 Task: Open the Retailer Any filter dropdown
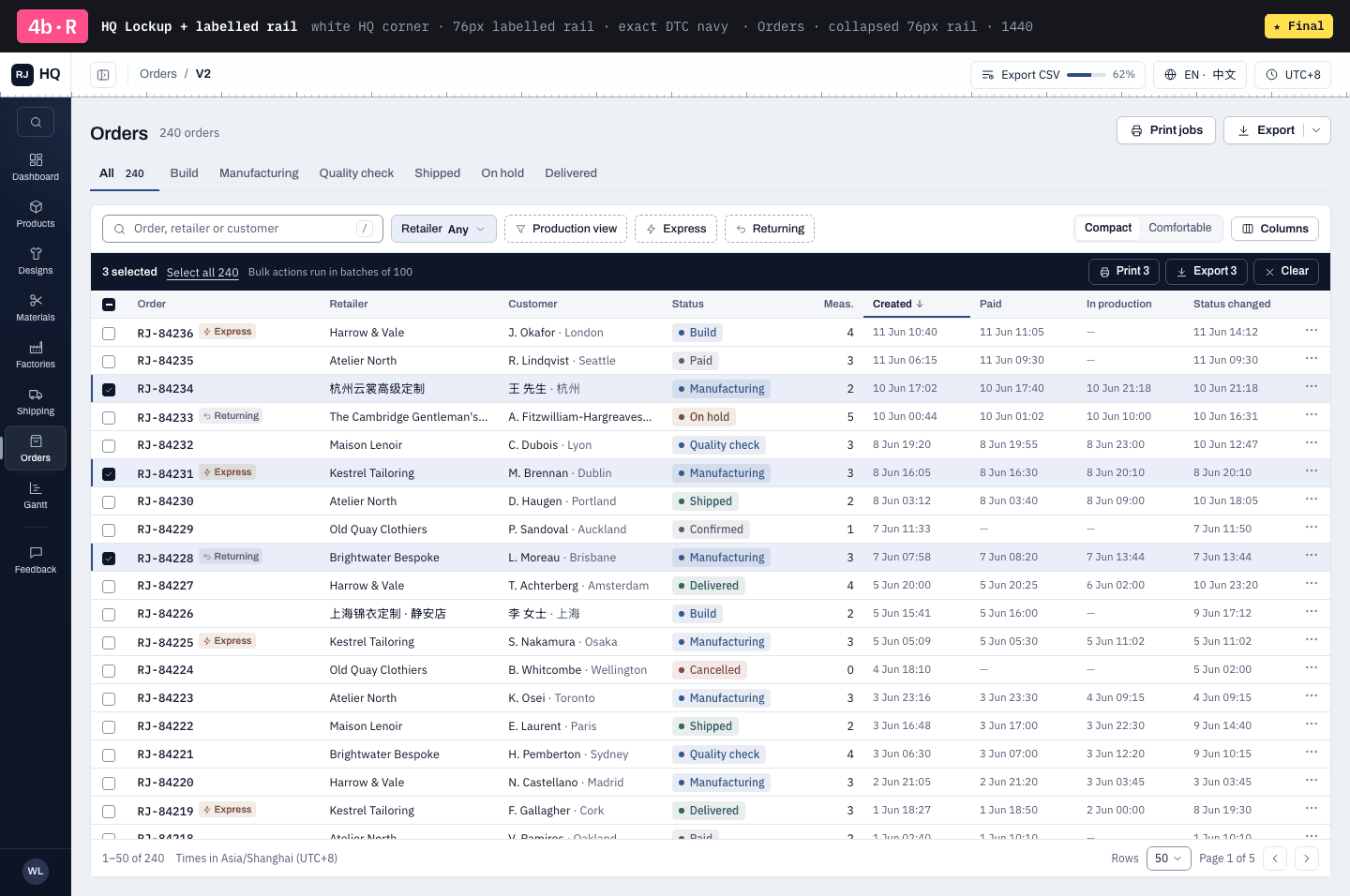pyautogui.click(x=443, y=229)
